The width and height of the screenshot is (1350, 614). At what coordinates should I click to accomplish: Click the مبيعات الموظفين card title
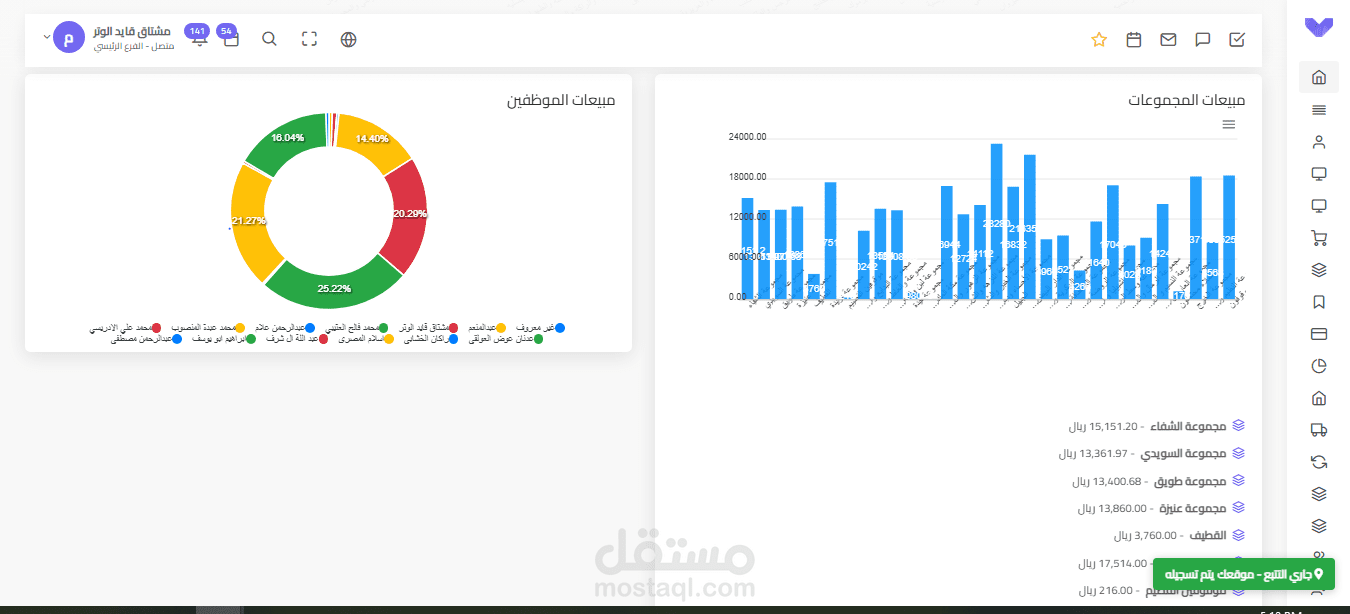pos(560,100)
